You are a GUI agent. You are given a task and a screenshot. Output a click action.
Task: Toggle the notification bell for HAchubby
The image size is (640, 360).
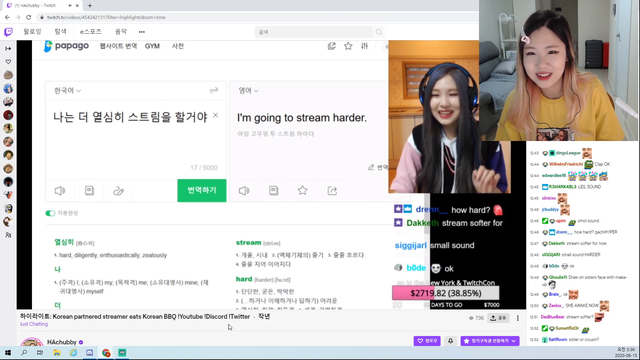pyautogui.click(x=451, y=341)
